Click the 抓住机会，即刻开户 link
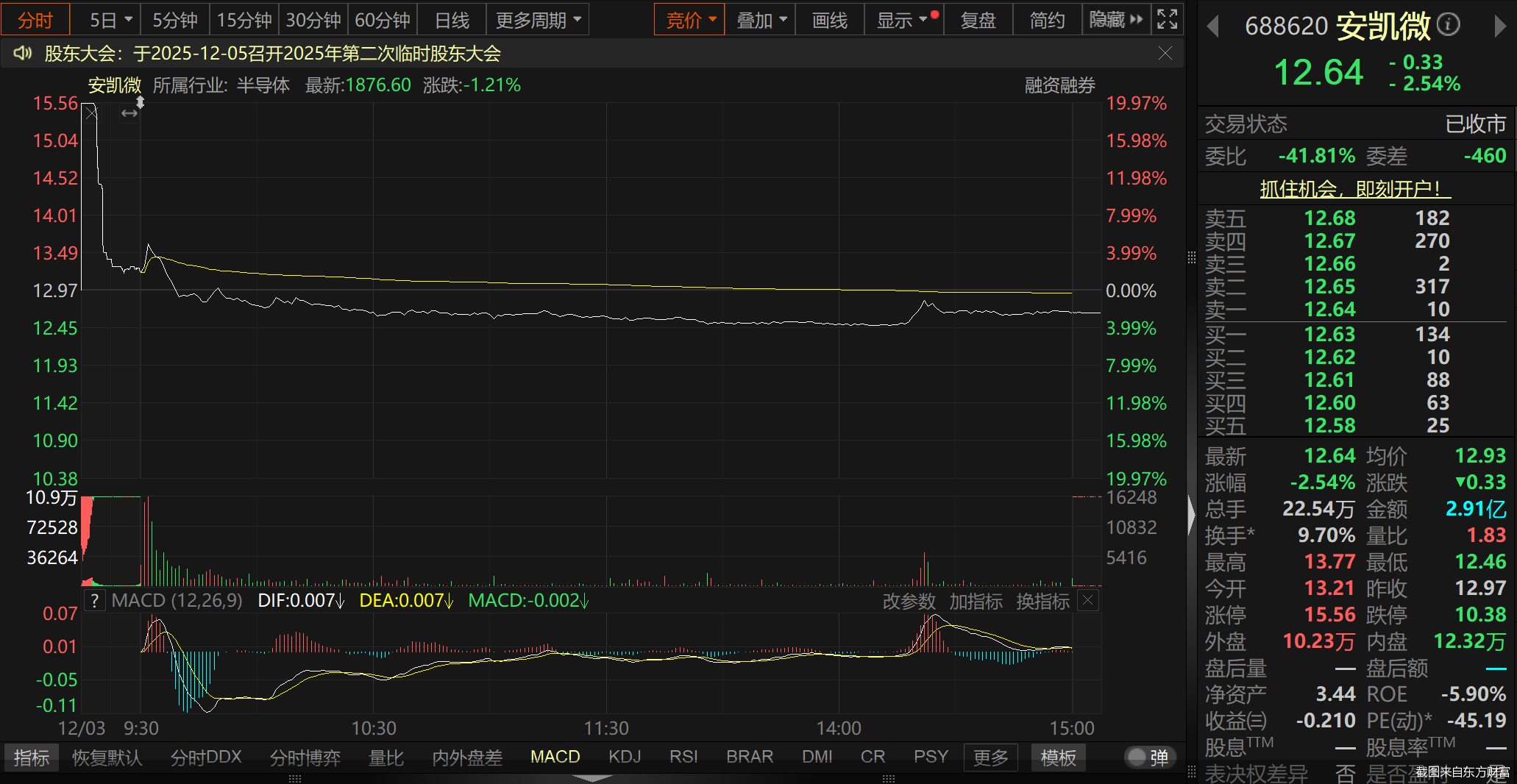This screenshot has width=1517, height=784. tap(1354, 189)
